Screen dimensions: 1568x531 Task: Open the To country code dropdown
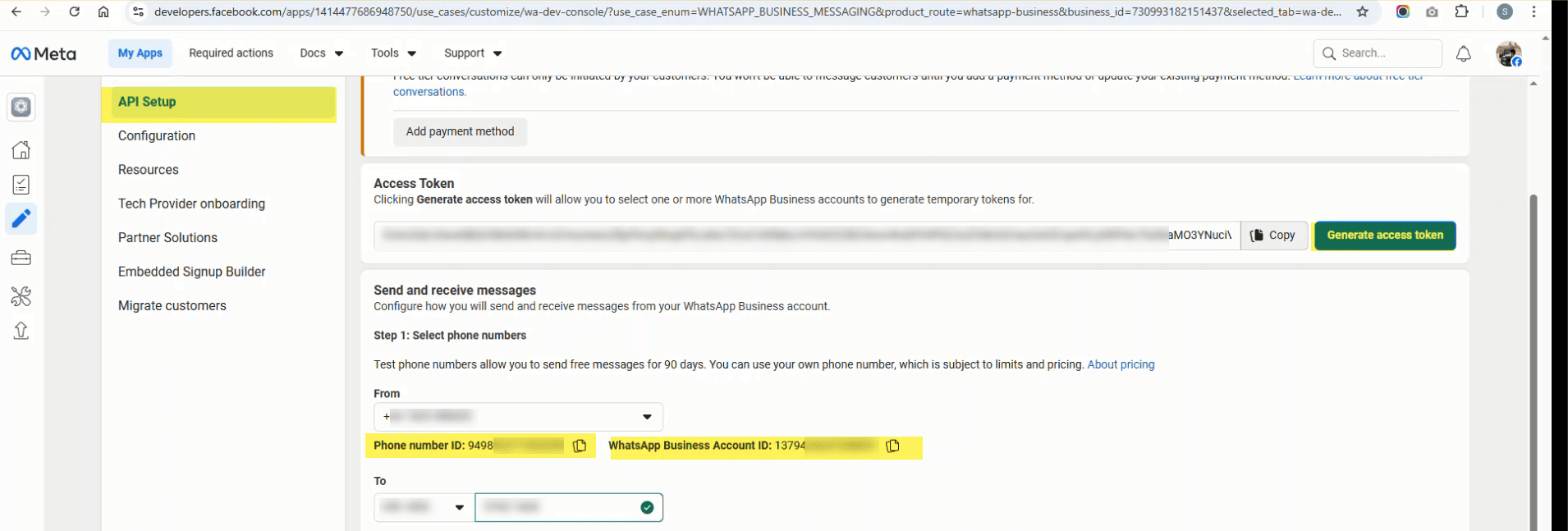pos(424,507)
